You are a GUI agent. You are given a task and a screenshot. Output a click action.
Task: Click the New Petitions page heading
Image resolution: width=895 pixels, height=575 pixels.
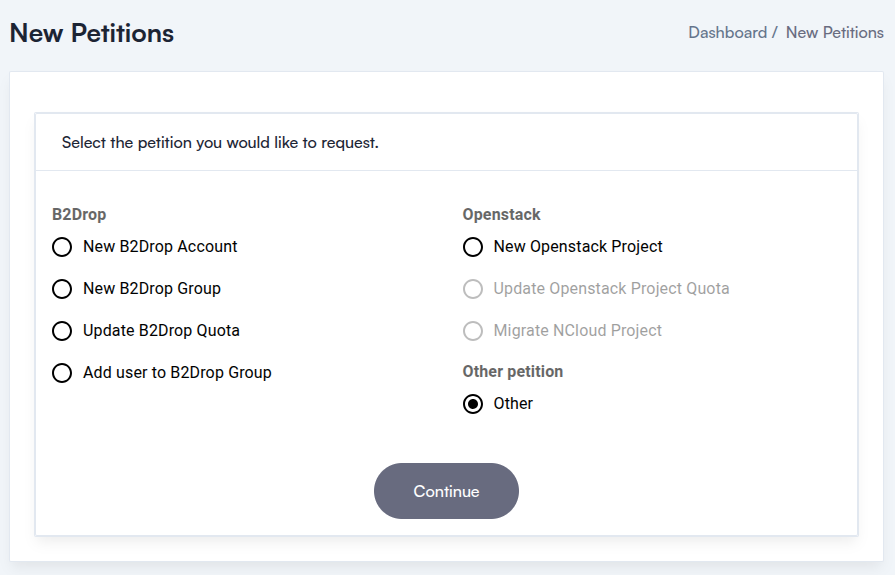92,33
